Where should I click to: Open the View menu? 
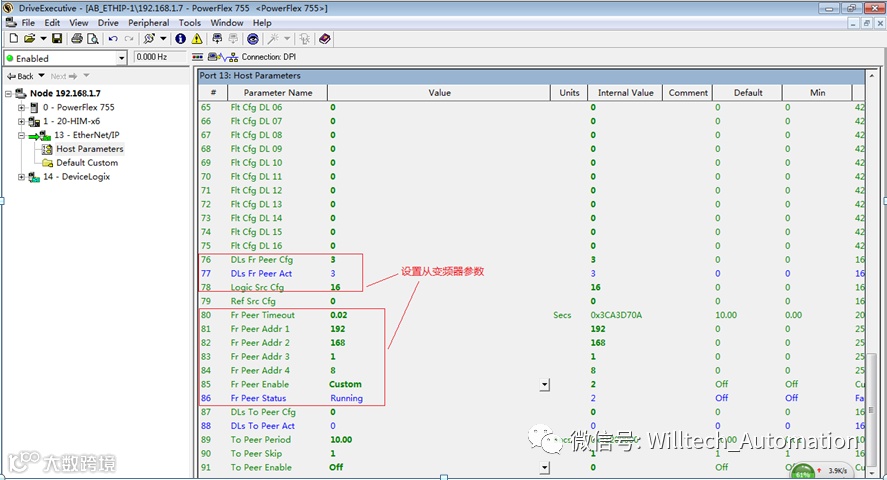79,23
